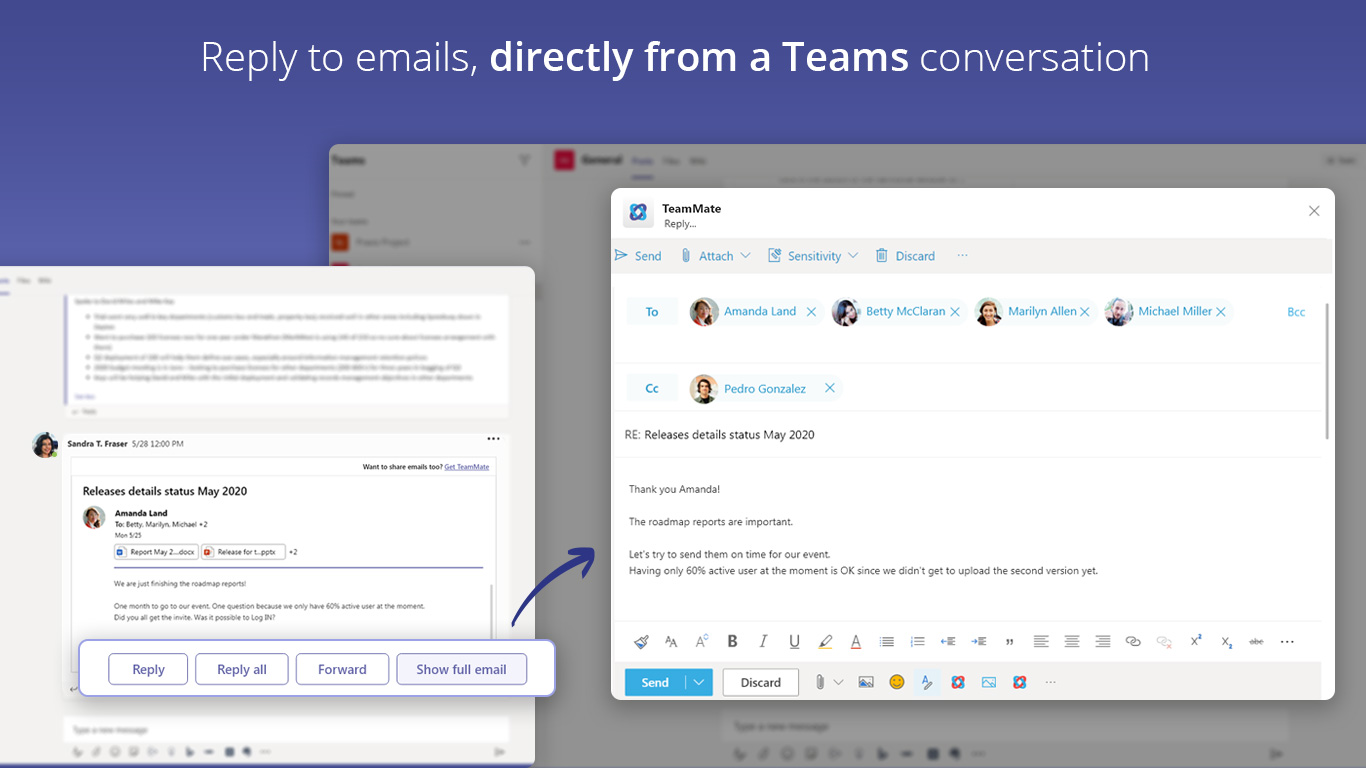
Task: Click the insert hyperlink icon
Action: click(1133, 641)
